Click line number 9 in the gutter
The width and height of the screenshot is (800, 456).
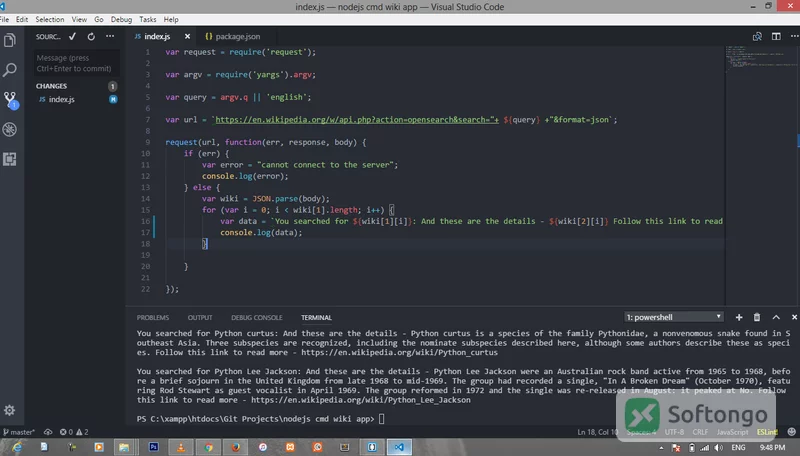tap(147, 142)
